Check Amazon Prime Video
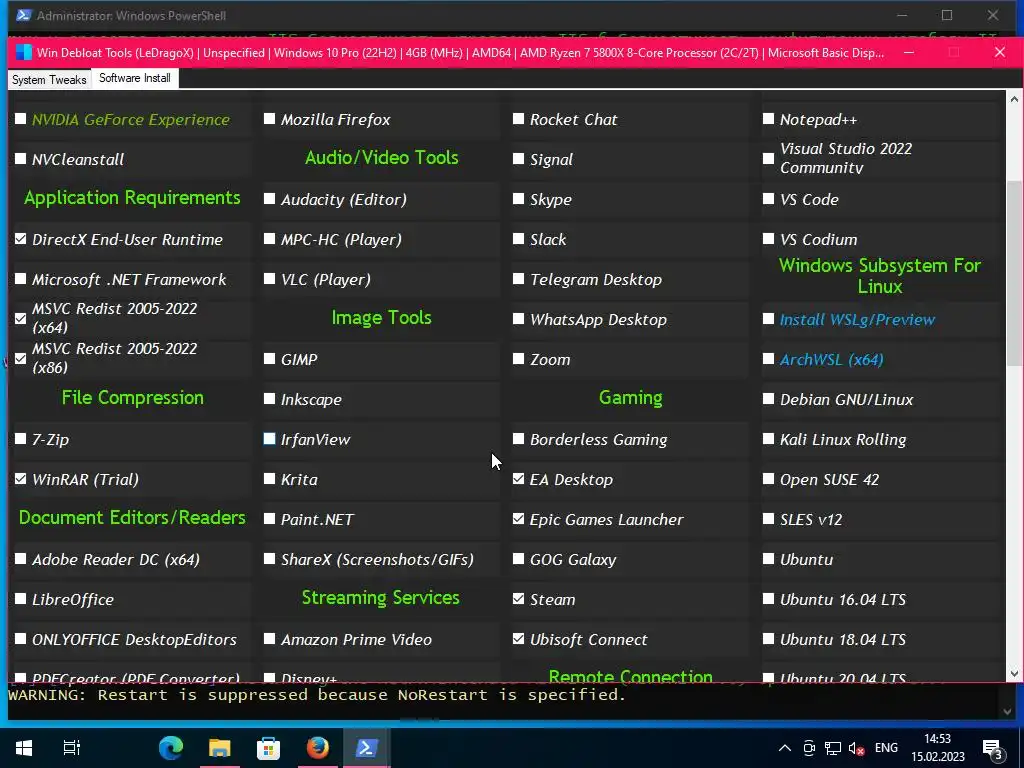 (x=270, y=639)
